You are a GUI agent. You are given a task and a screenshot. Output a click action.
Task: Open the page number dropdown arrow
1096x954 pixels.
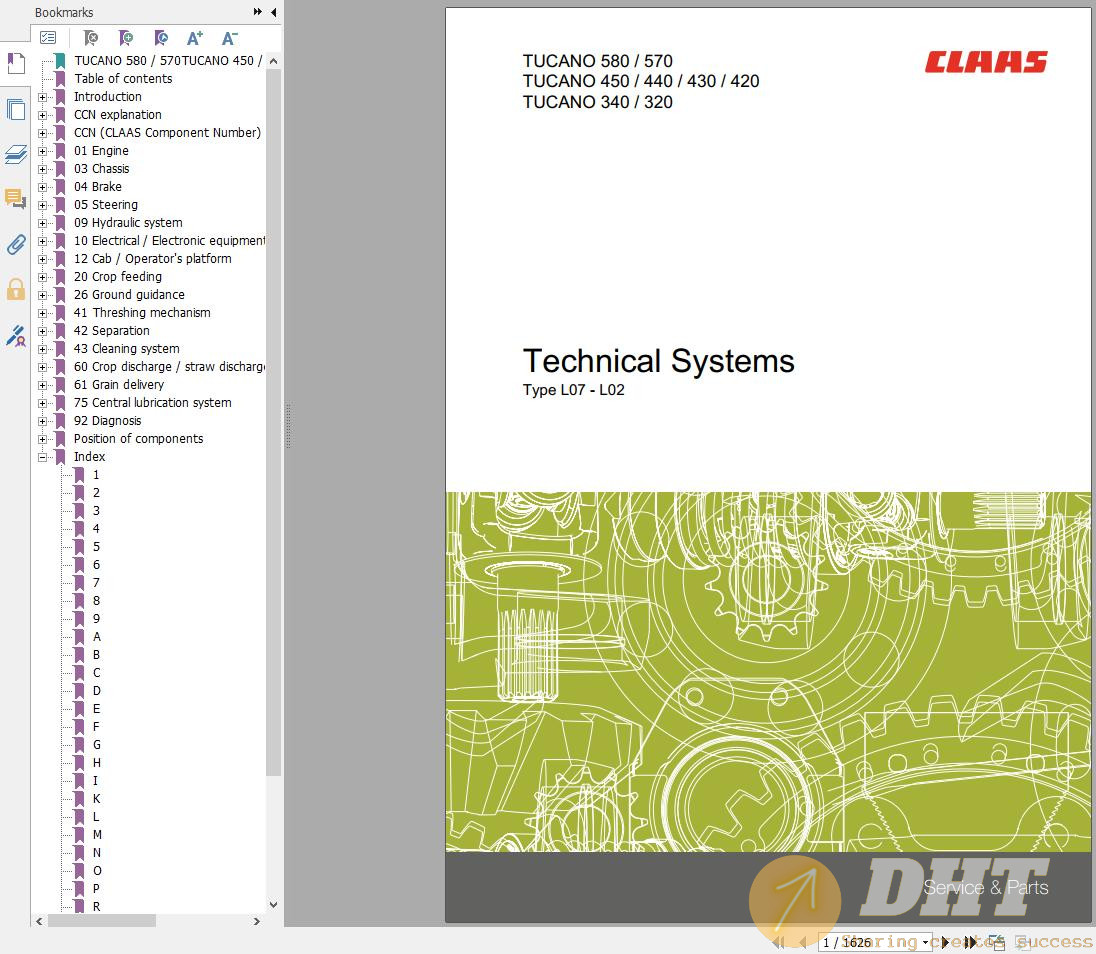pos(925,942)
